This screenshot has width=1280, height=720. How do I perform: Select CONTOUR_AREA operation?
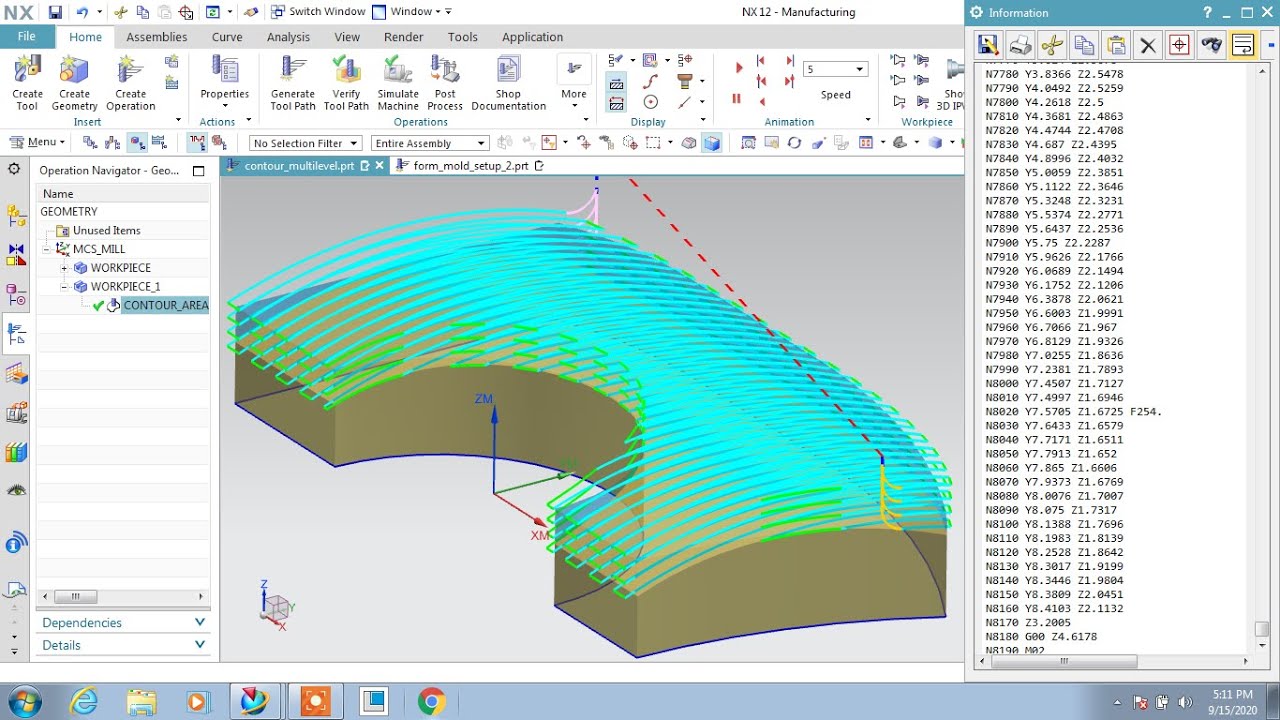pyautogui.click(x=165, y=305)
